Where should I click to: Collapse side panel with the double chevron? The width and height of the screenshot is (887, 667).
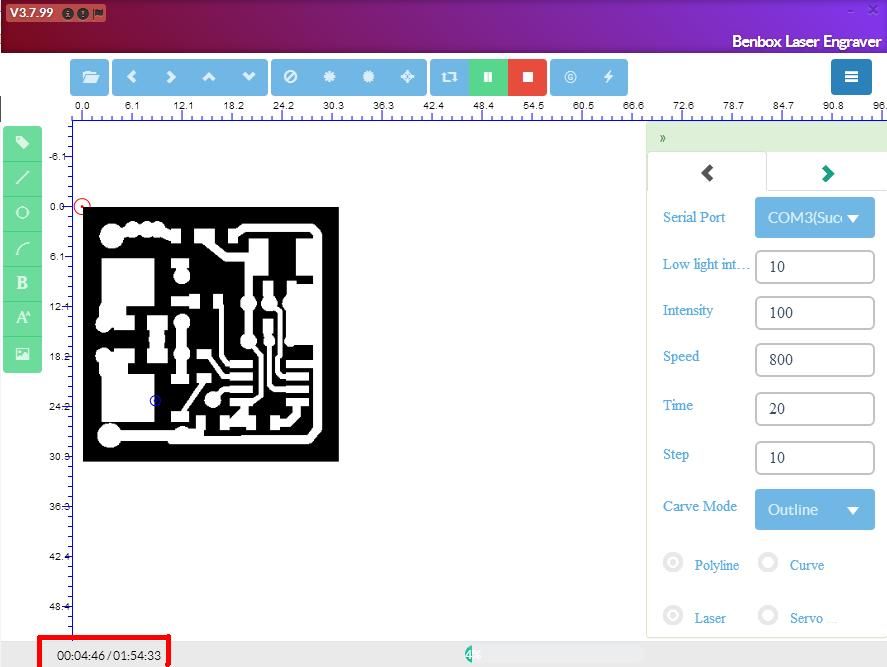(x=663, y=138)
